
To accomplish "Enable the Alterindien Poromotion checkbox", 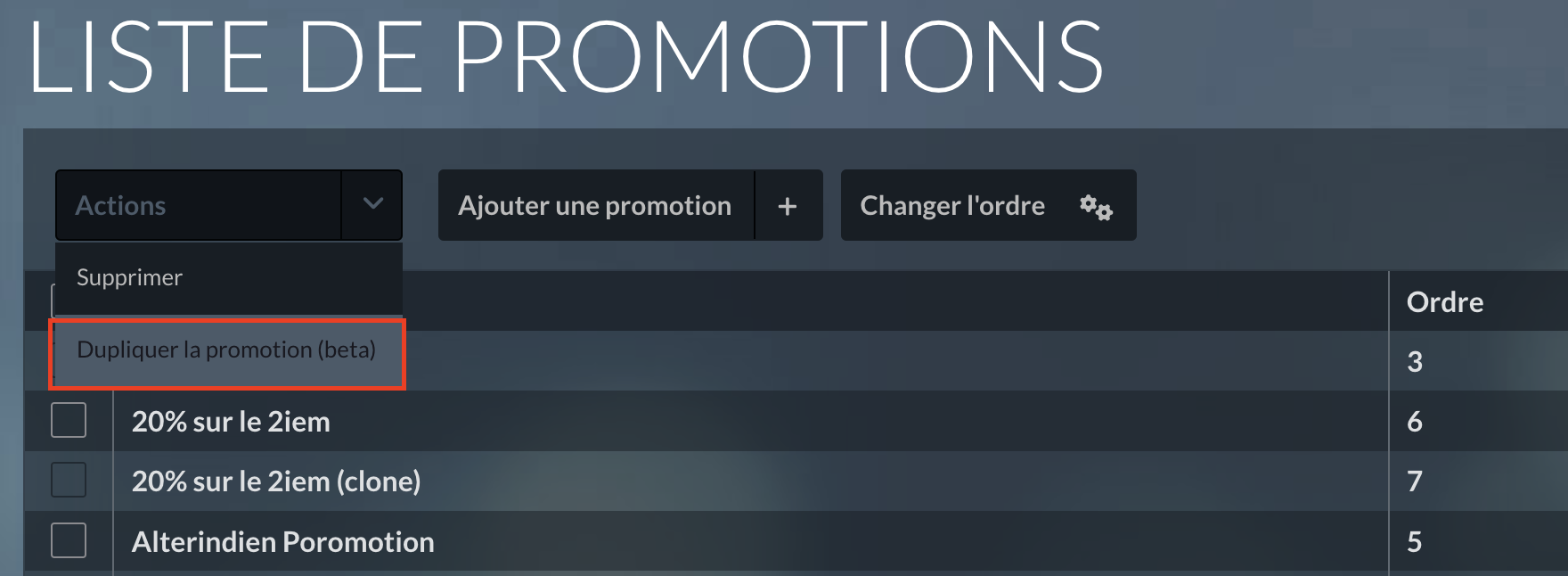I will [69, 540].
